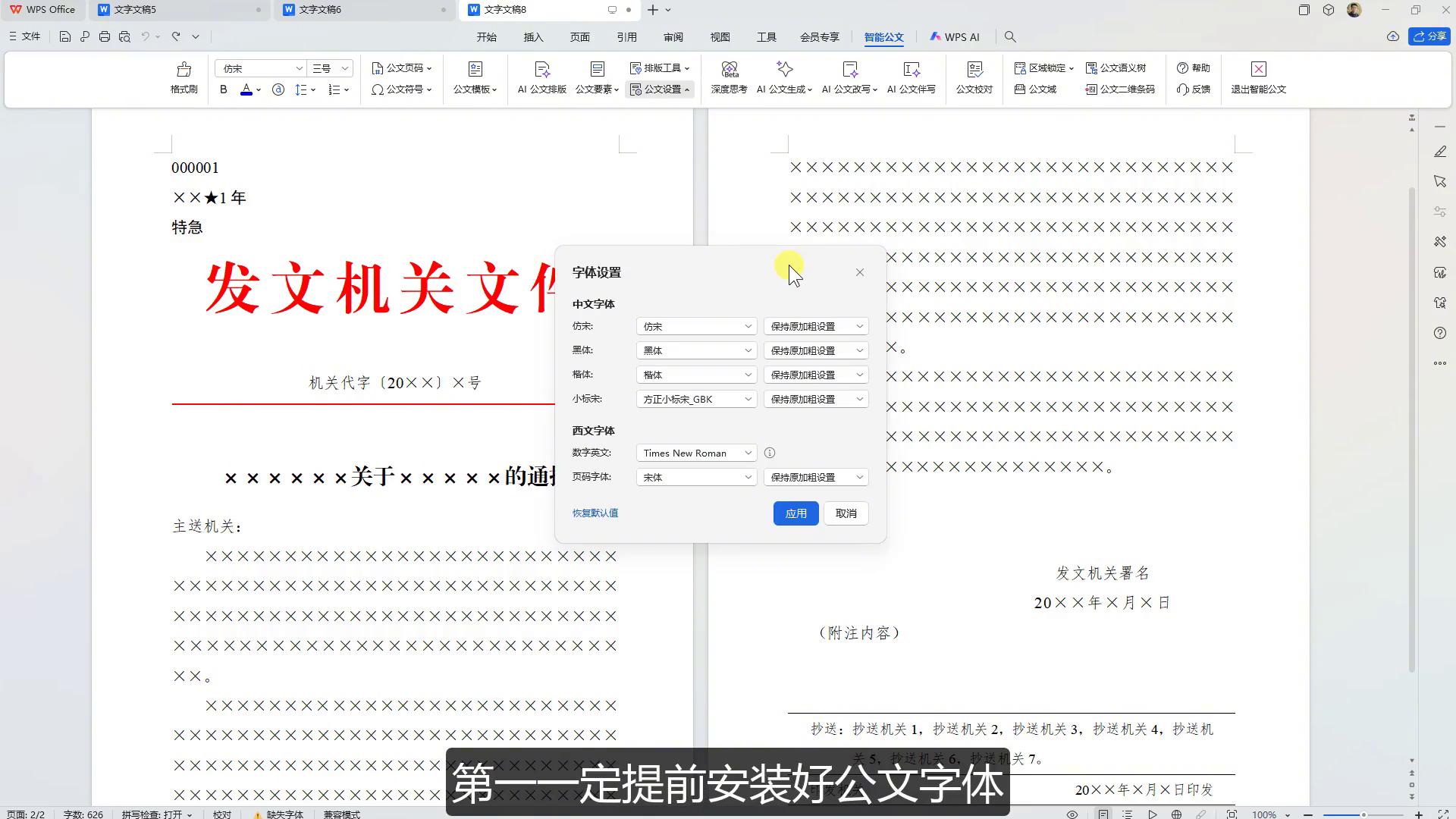This screenshot has width=1456, height=819.
Task: Open the 公文模板 templates dropdown
Action: pos(474,89)
